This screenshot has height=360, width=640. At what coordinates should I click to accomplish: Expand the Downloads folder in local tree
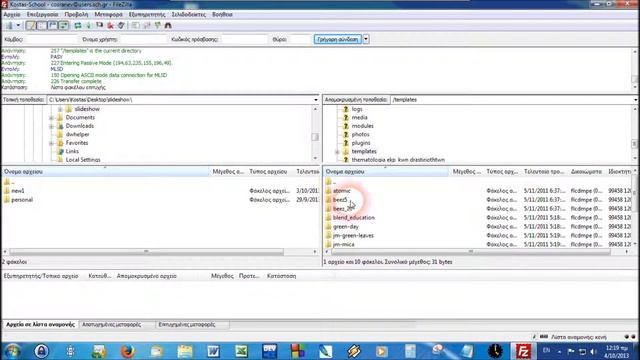pos(51,126)
